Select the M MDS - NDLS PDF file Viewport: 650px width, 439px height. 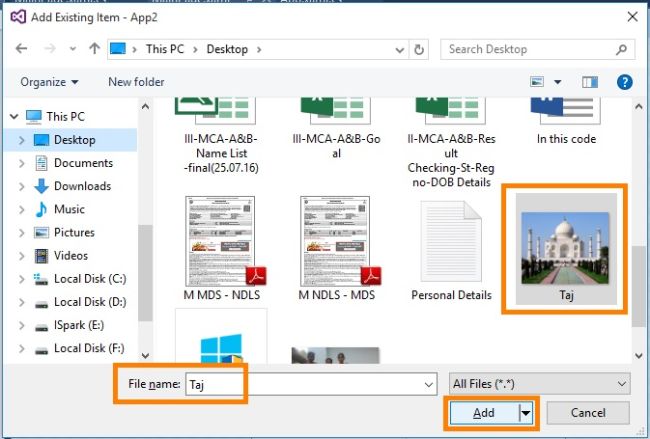click(222, 248)
